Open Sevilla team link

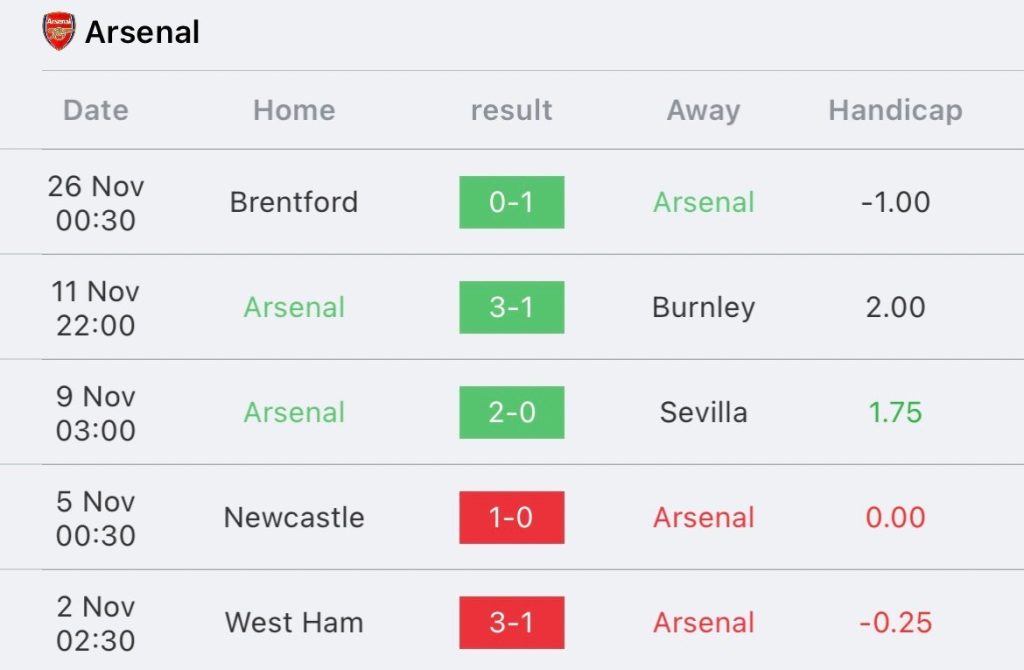coord(703,413)
